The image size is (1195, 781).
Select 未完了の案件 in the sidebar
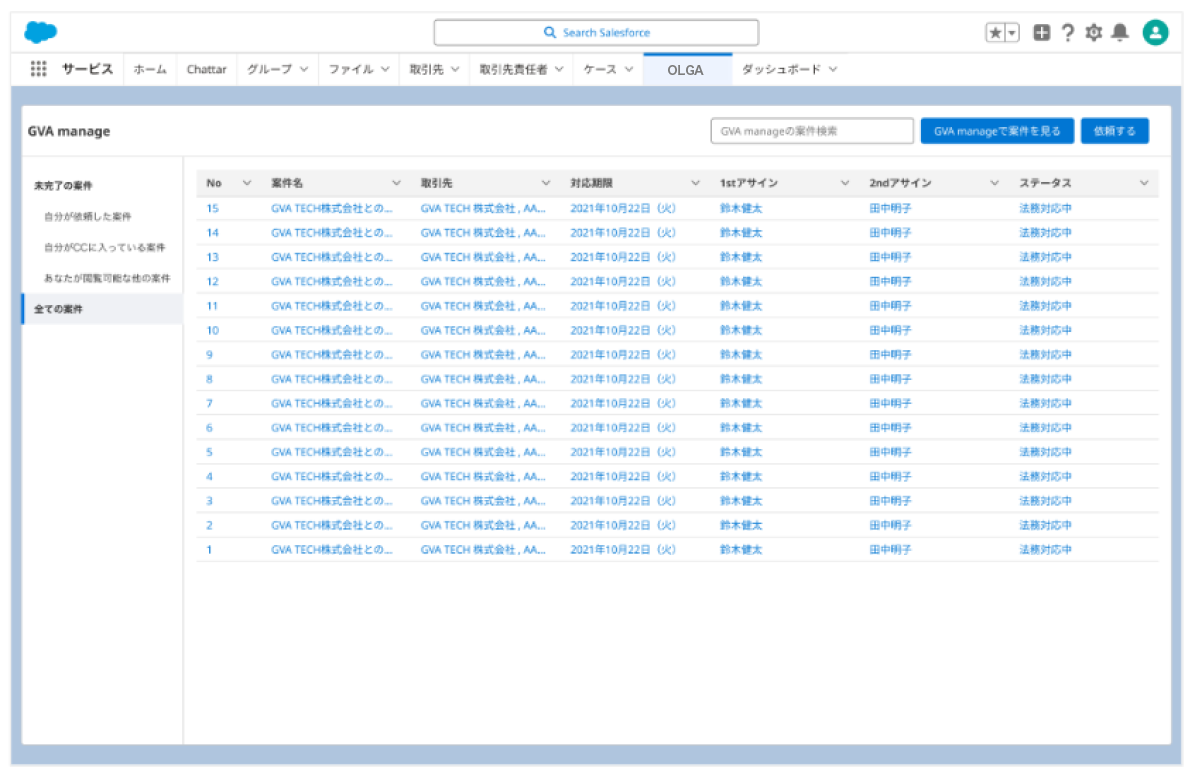pos(63,186)
